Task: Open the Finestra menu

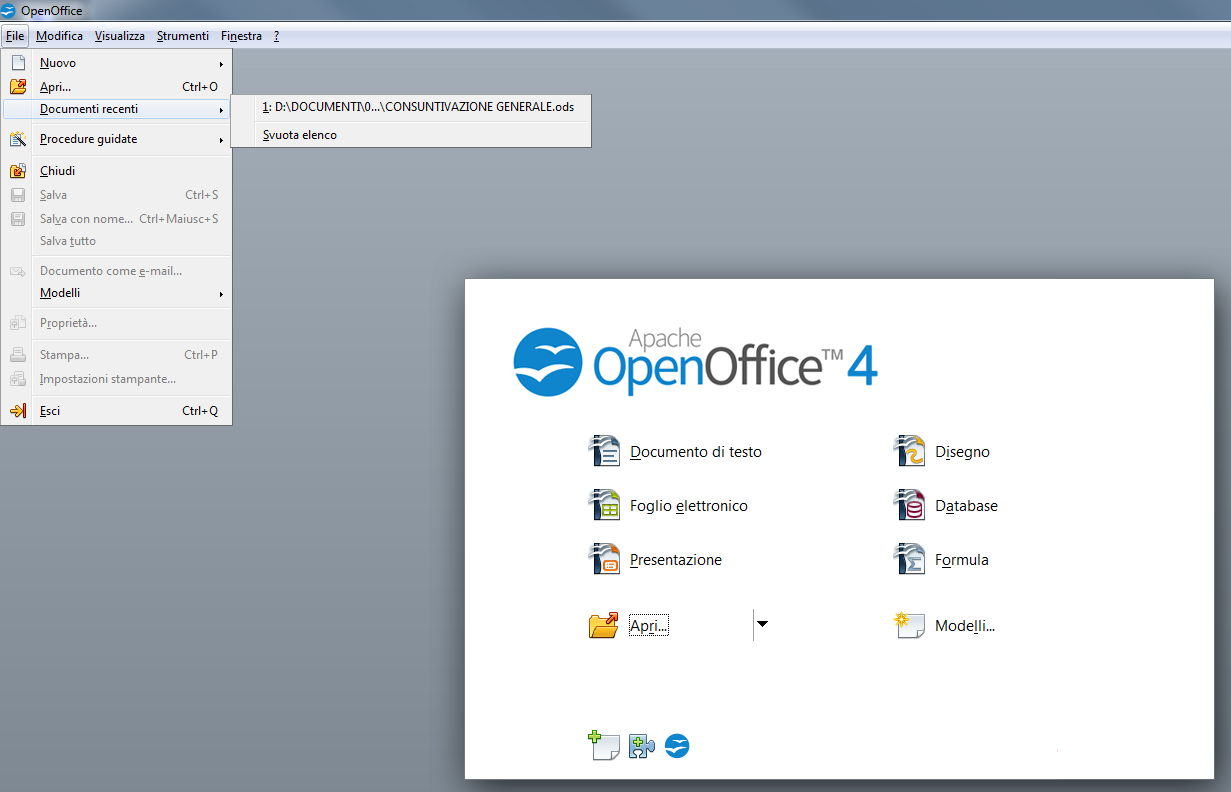Action: click(x=241, y=36)
